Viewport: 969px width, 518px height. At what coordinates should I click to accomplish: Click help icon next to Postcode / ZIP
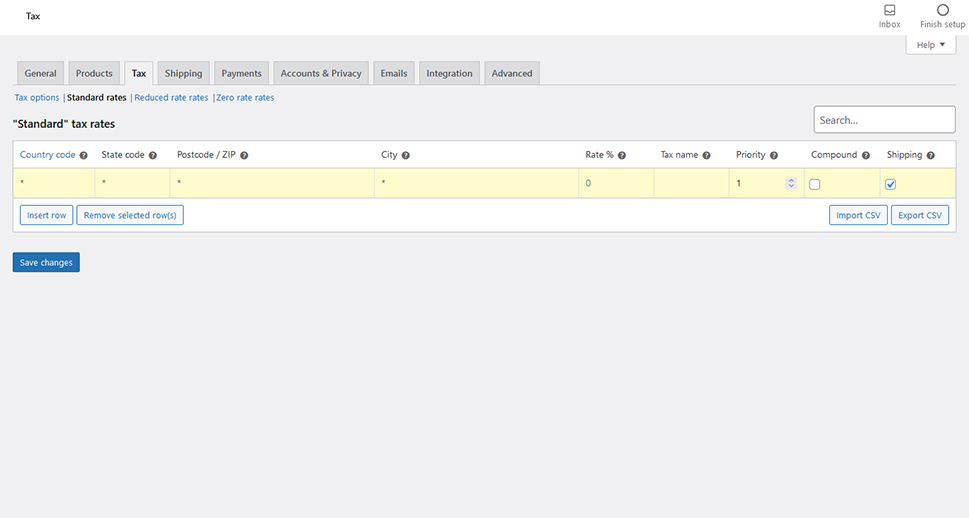click(x=244, y=156)
